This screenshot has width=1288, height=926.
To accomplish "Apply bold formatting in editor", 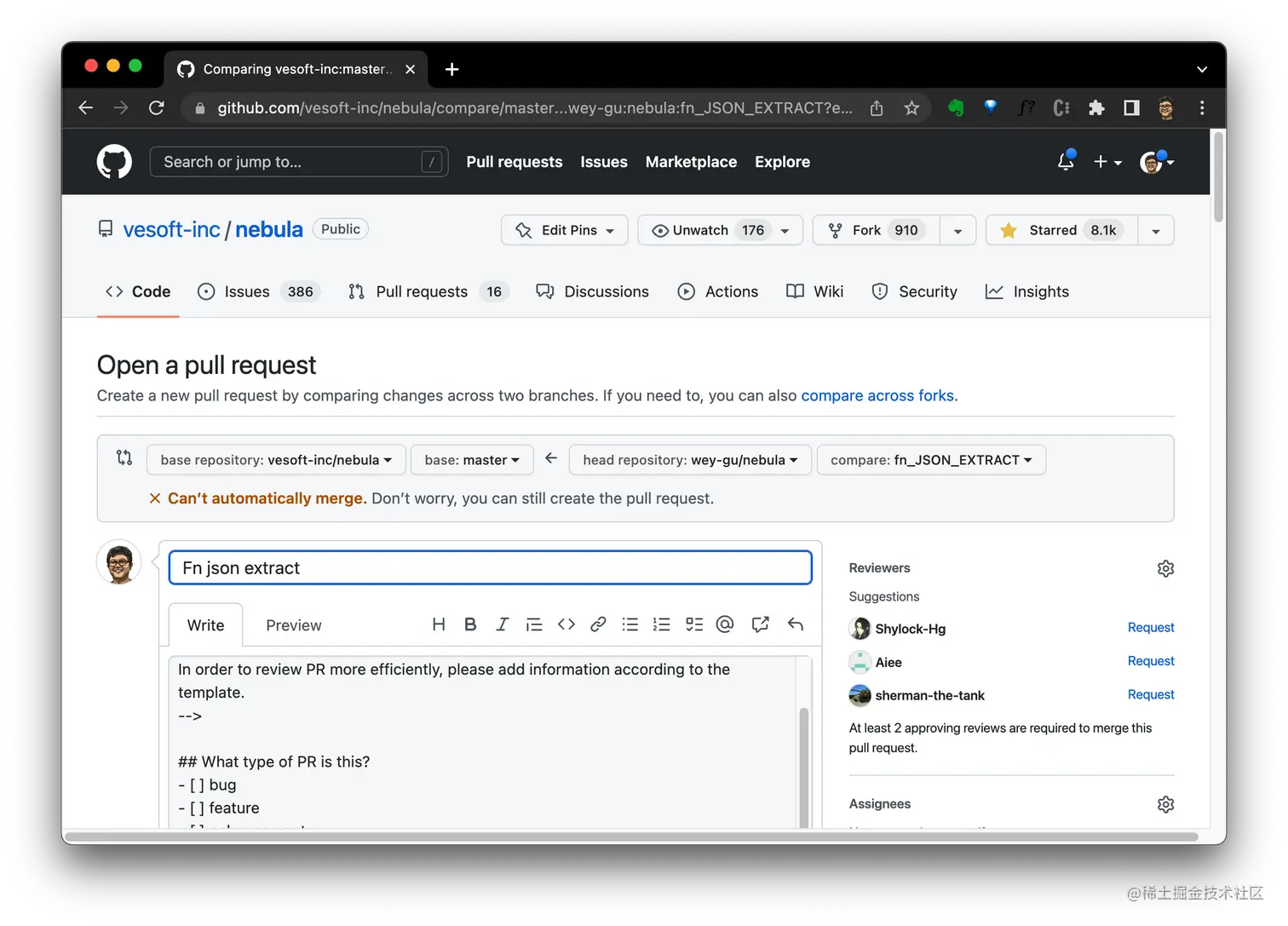I will pyautogui.click(x=470, y=624).
